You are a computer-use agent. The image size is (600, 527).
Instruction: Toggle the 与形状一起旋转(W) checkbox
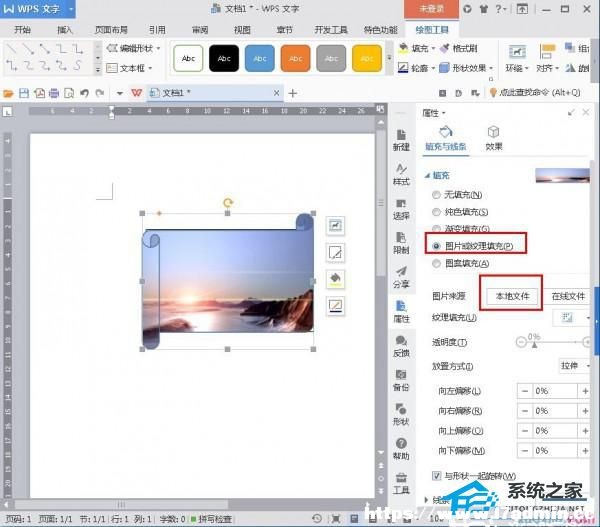click(436, 476)
